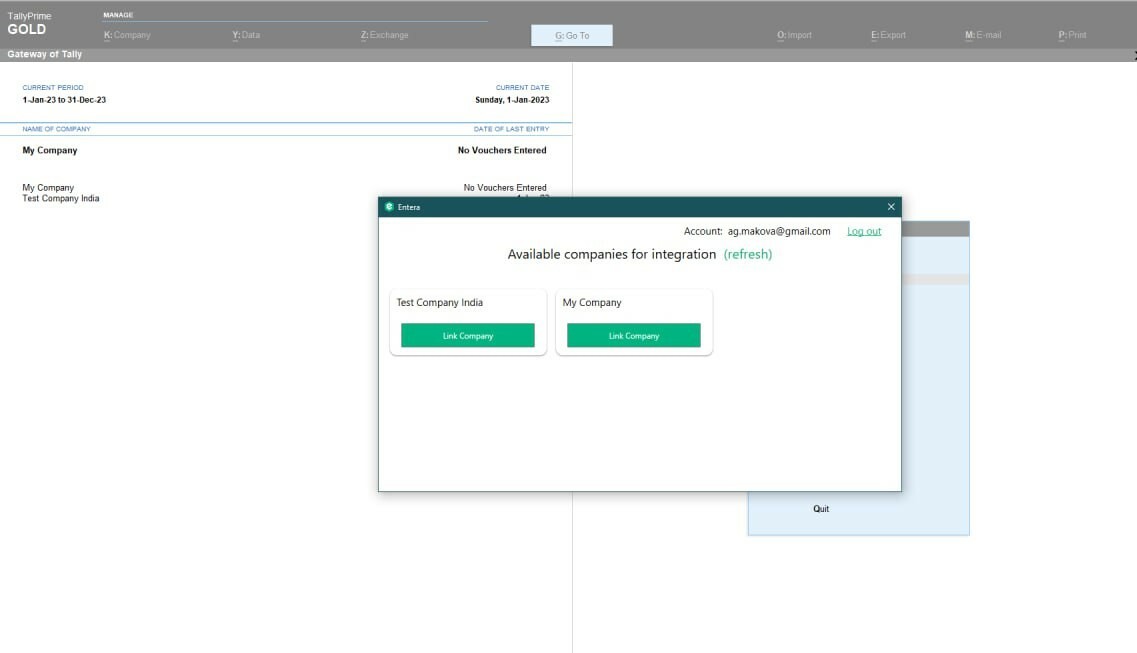Click the TallyPrime GOLD logo
The image size is (1137, 653).
tap(29, 24)
